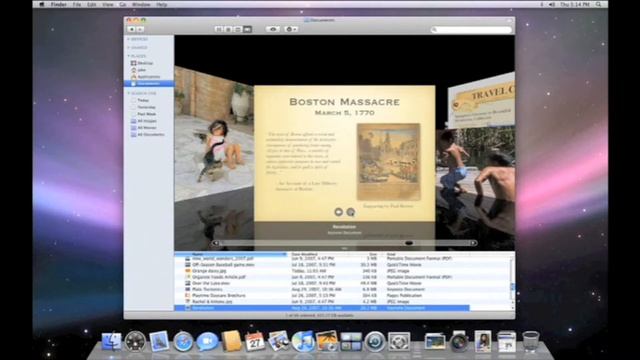
Task: Open iCal from the Dock
Action: (255, 341)
